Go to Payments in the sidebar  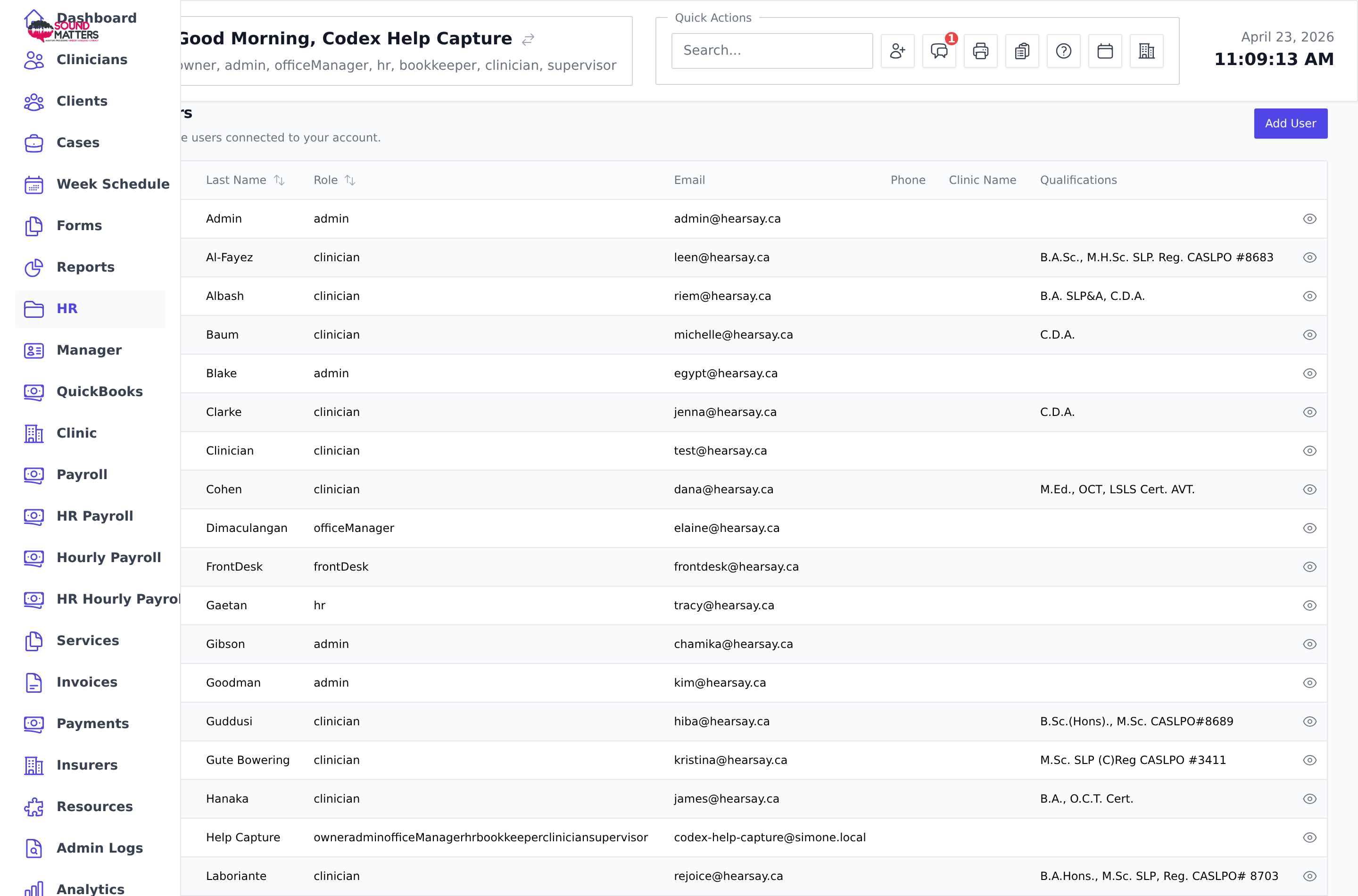click(92, 724)
